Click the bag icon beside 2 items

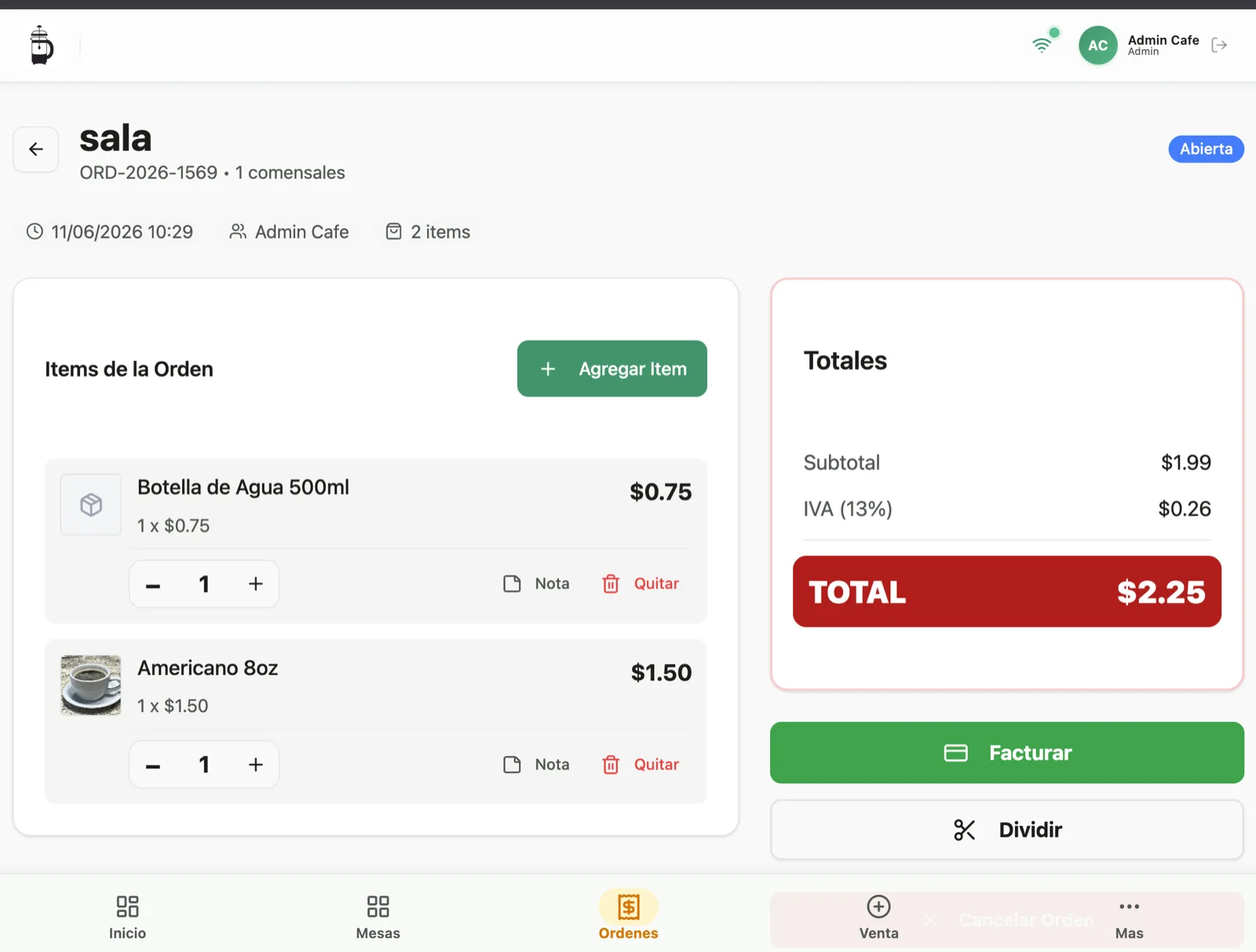click(x=393, y=232)
